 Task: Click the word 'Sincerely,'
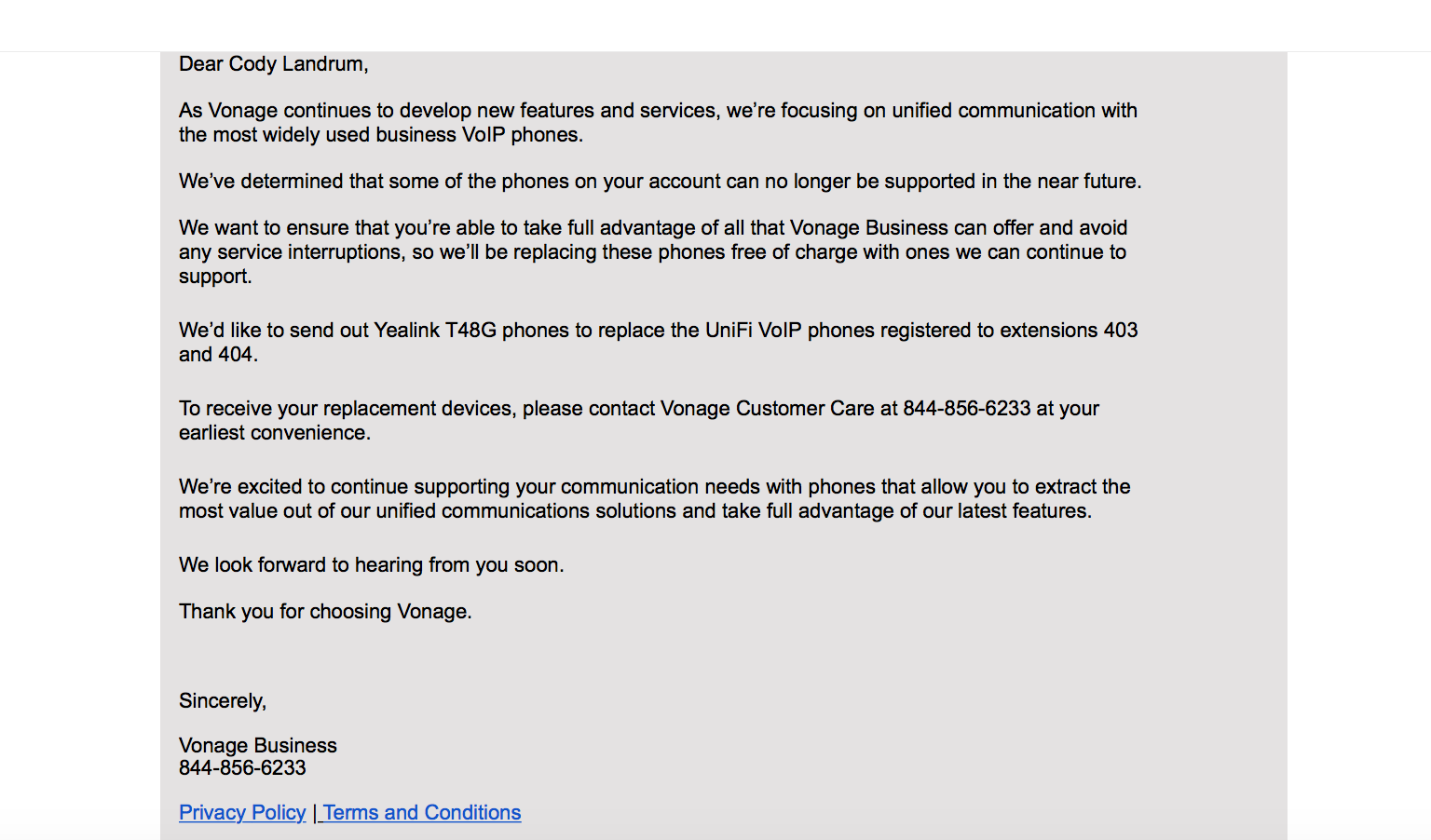tap(223, 700)
